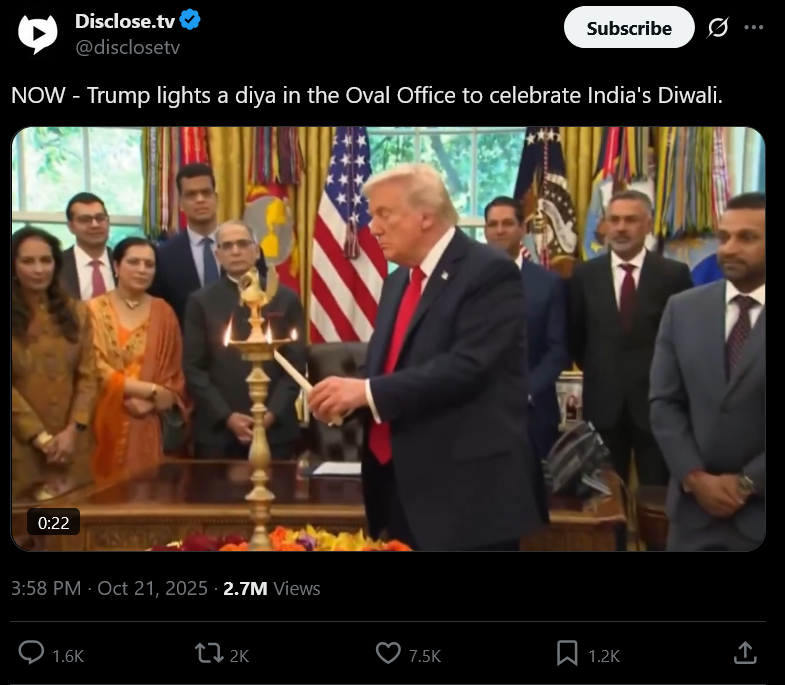Click the 1.6K replies count
Screen dimensions: 785x685
(x=68, y=656)
